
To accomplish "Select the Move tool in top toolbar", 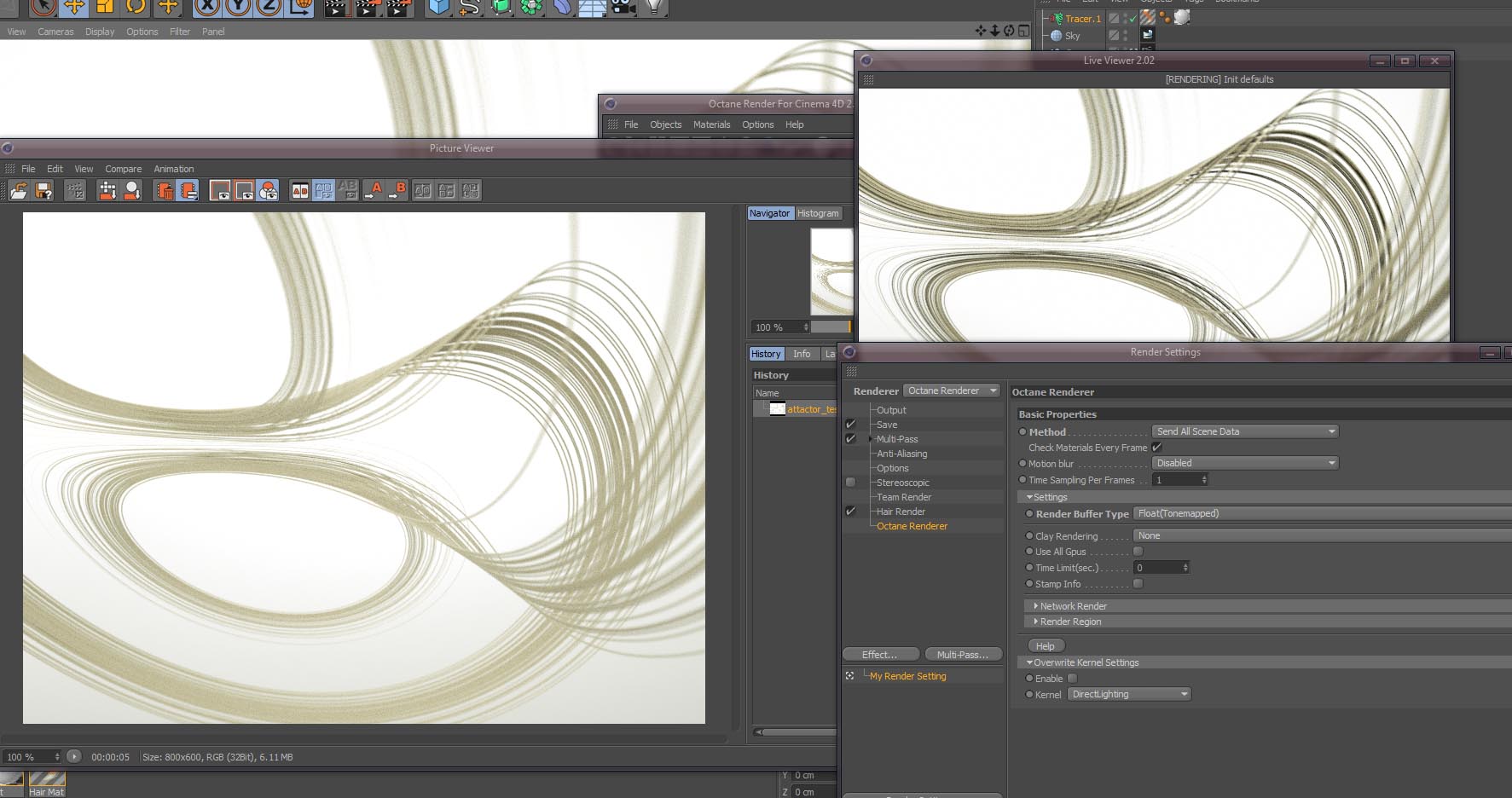I will (x=74, y=7).
